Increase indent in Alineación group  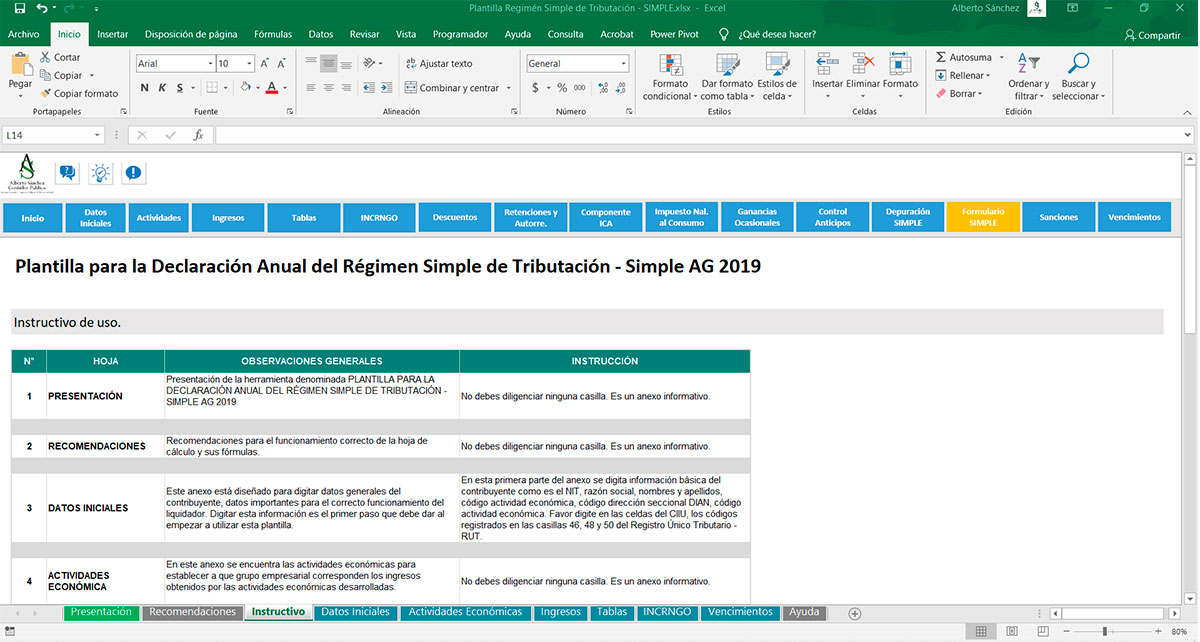[385, 88]
